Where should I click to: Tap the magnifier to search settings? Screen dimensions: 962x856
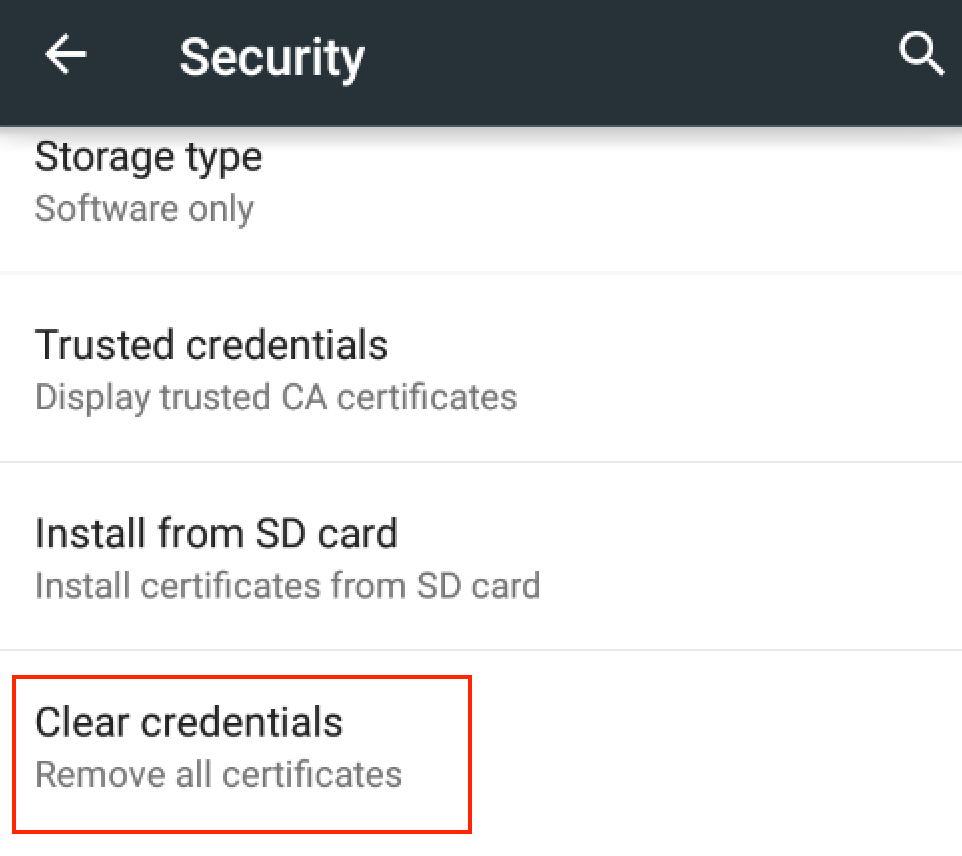920,55
